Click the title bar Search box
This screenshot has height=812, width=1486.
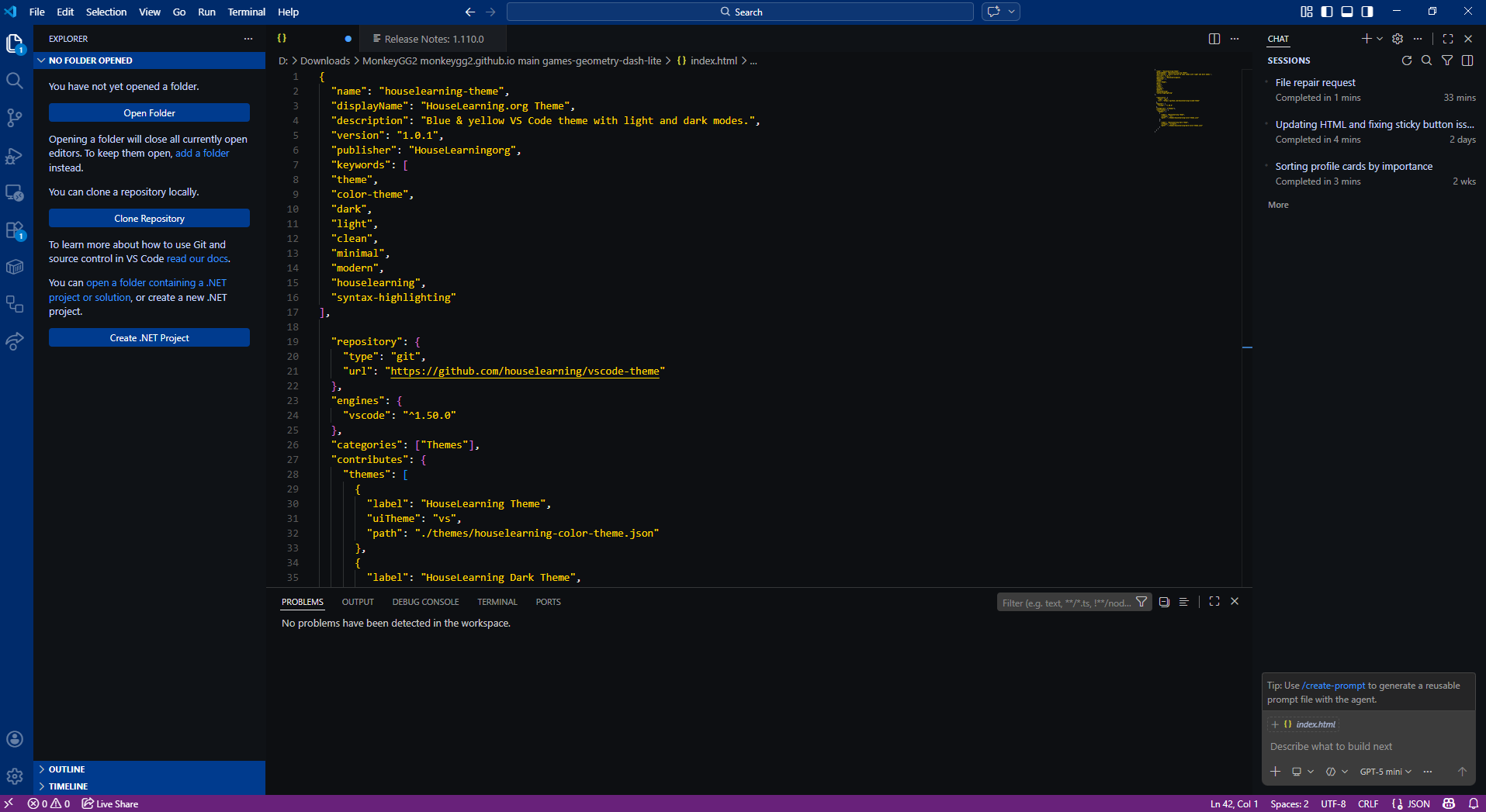point(740,12)
